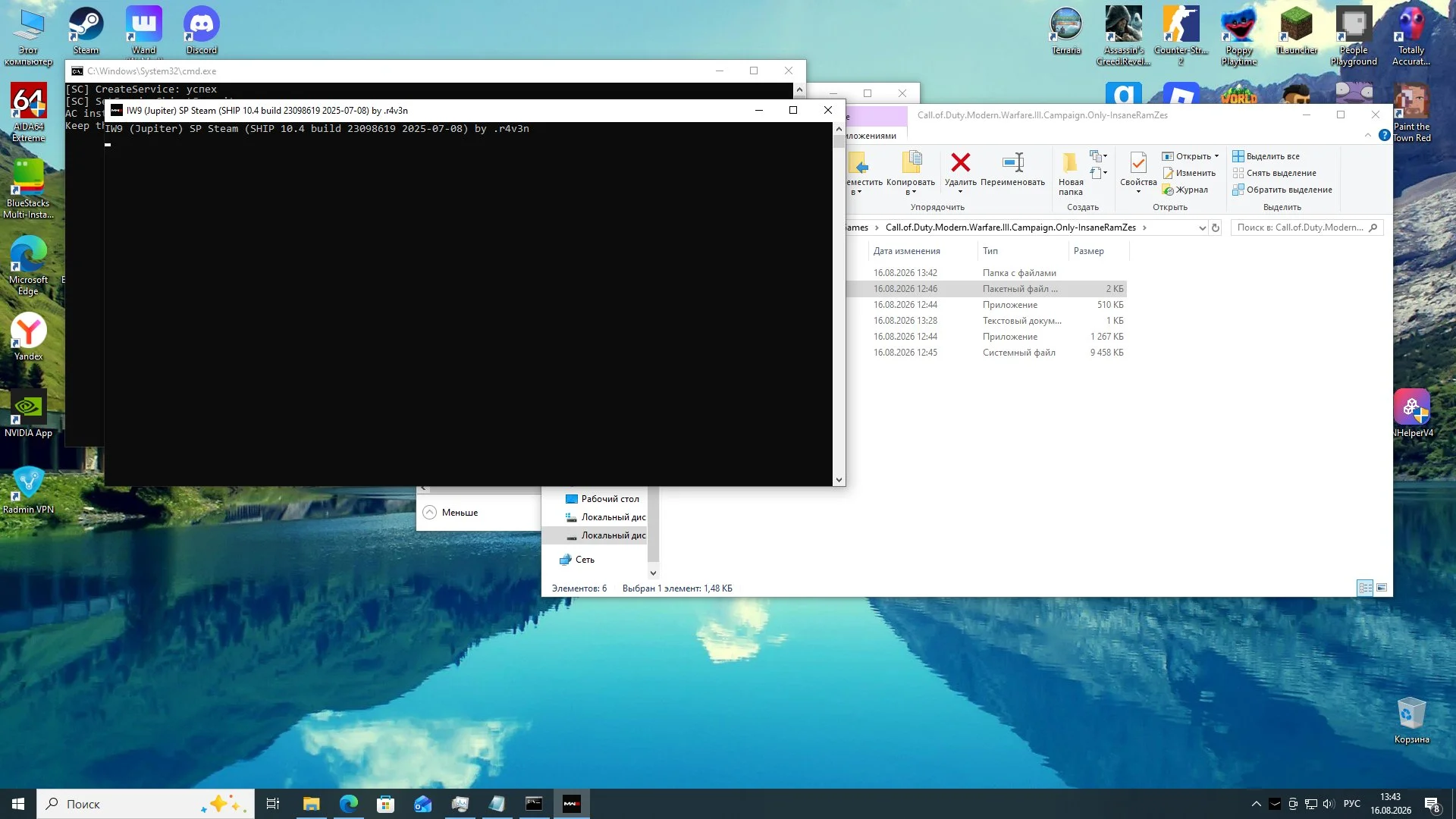Refresh the Explorer address bar location
The image size is (1456, 819).
point(1215,227)
